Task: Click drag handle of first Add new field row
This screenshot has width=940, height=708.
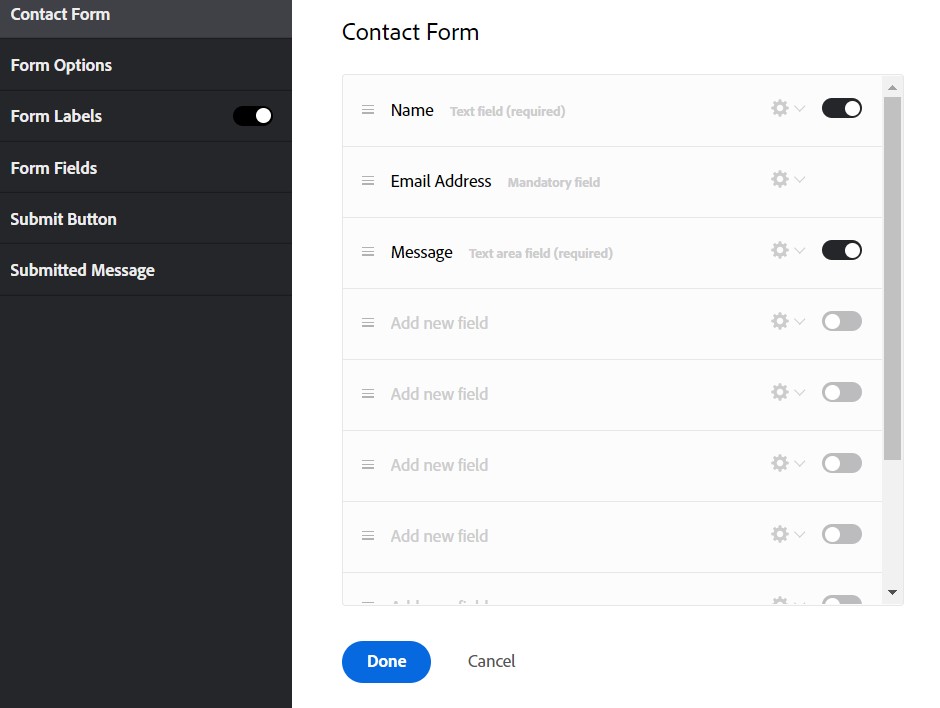Action: click(x=368, y=323)
